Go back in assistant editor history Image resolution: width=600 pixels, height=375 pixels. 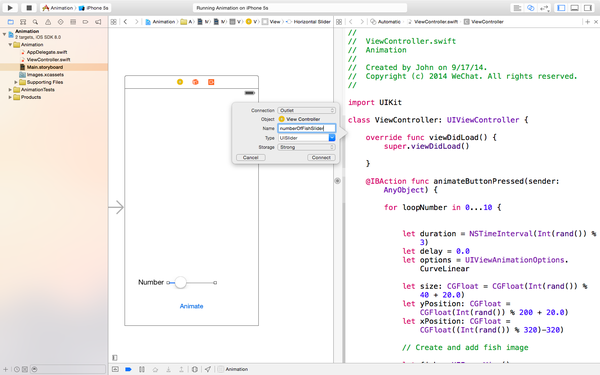351,22
